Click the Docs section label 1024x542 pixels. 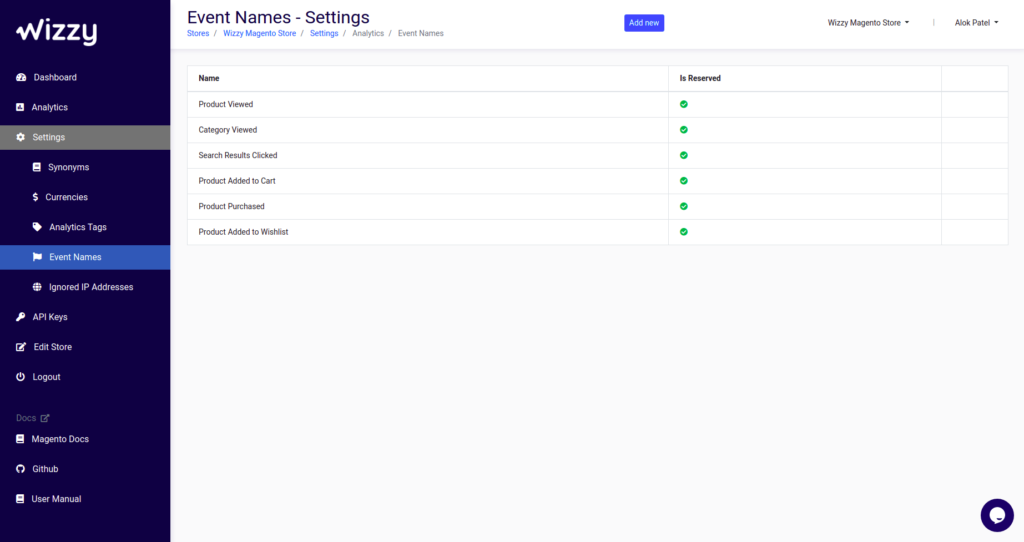26,418
